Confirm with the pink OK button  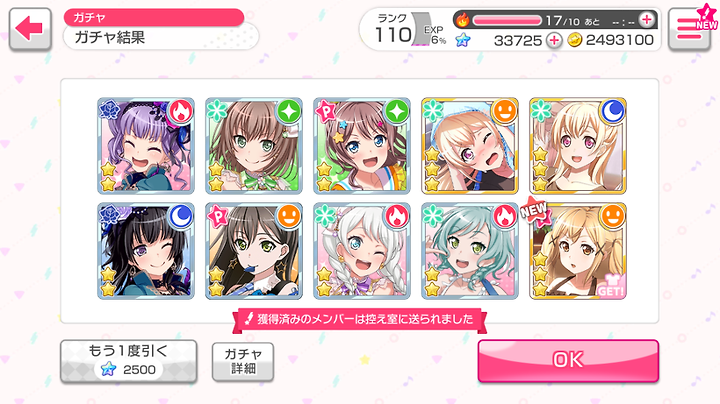[x=568, y=360]
